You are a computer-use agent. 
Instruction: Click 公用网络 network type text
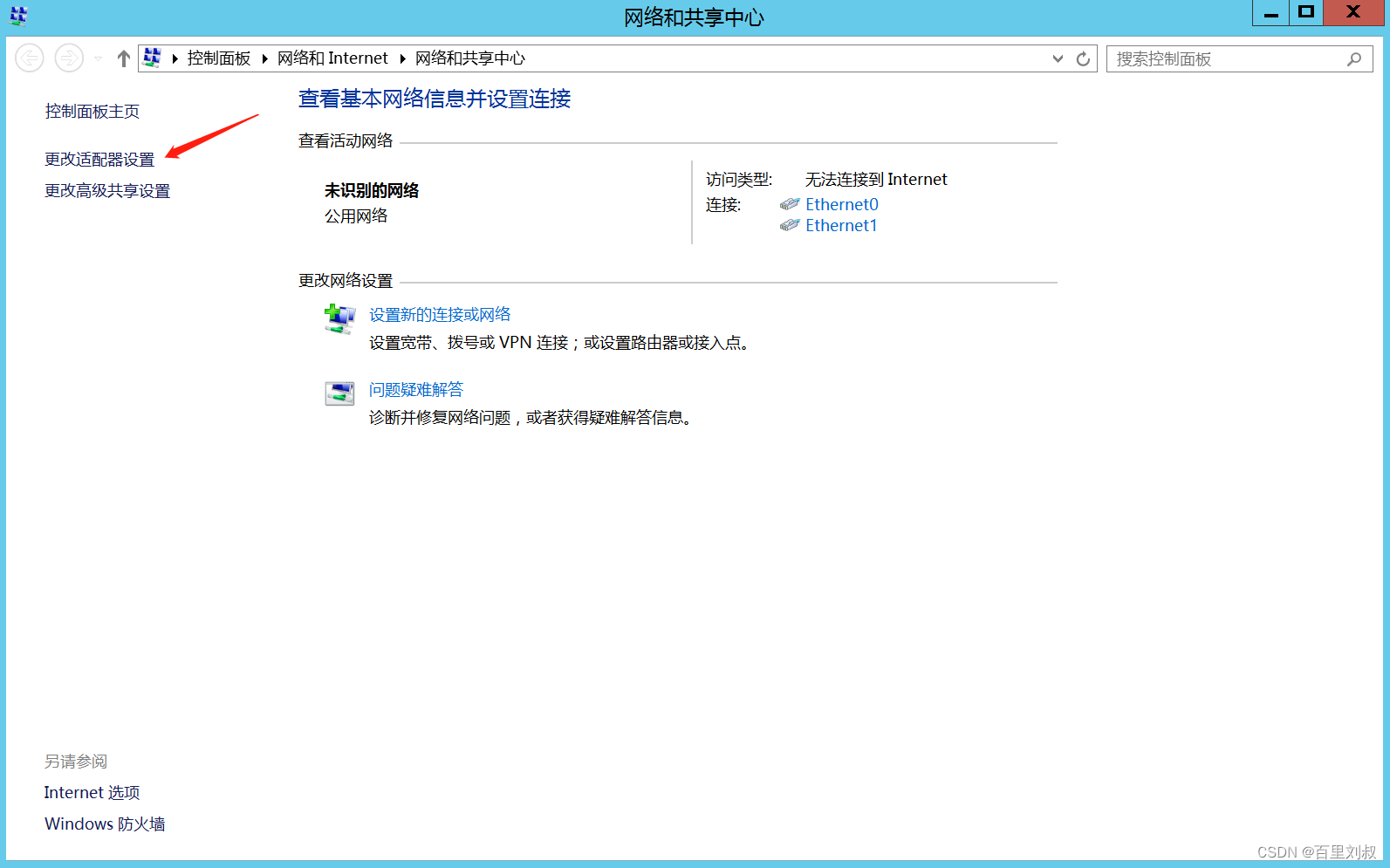(356, 216)
